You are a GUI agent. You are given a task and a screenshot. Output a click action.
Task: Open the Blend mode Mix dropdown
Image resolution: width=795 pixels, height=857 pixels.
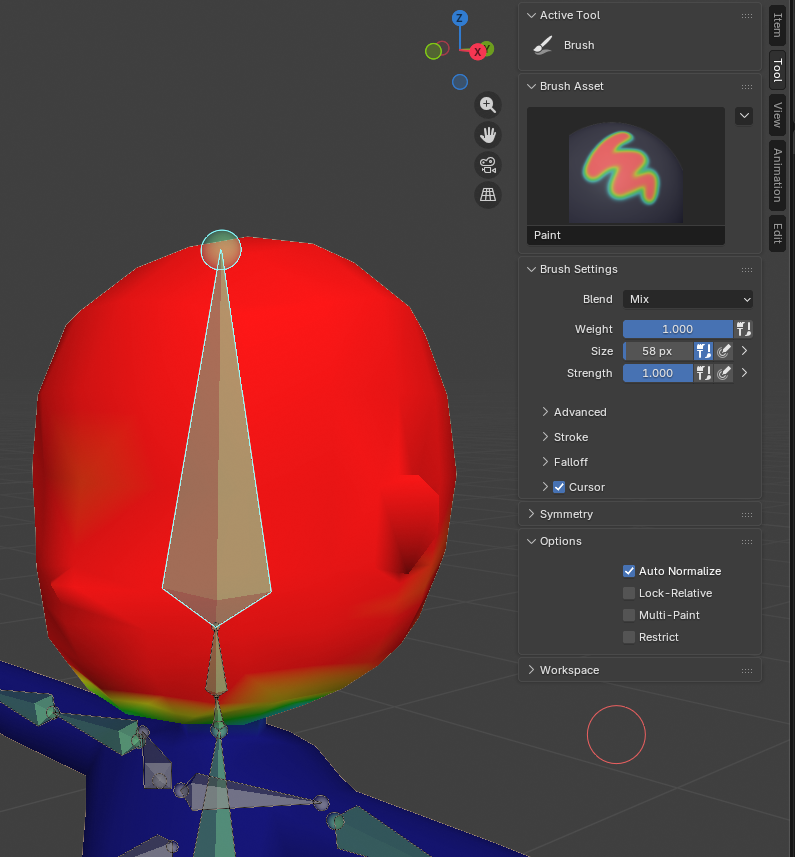click(x=688, y=299)
